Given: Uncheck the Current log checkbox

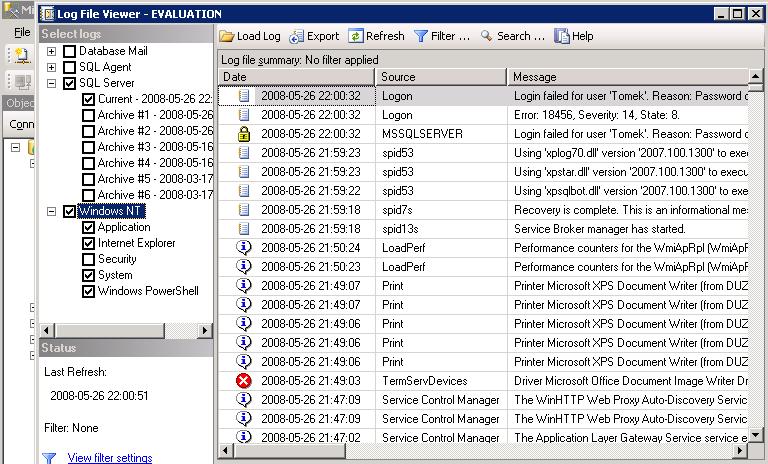Looking at the screenshot, I should [88, 99].
